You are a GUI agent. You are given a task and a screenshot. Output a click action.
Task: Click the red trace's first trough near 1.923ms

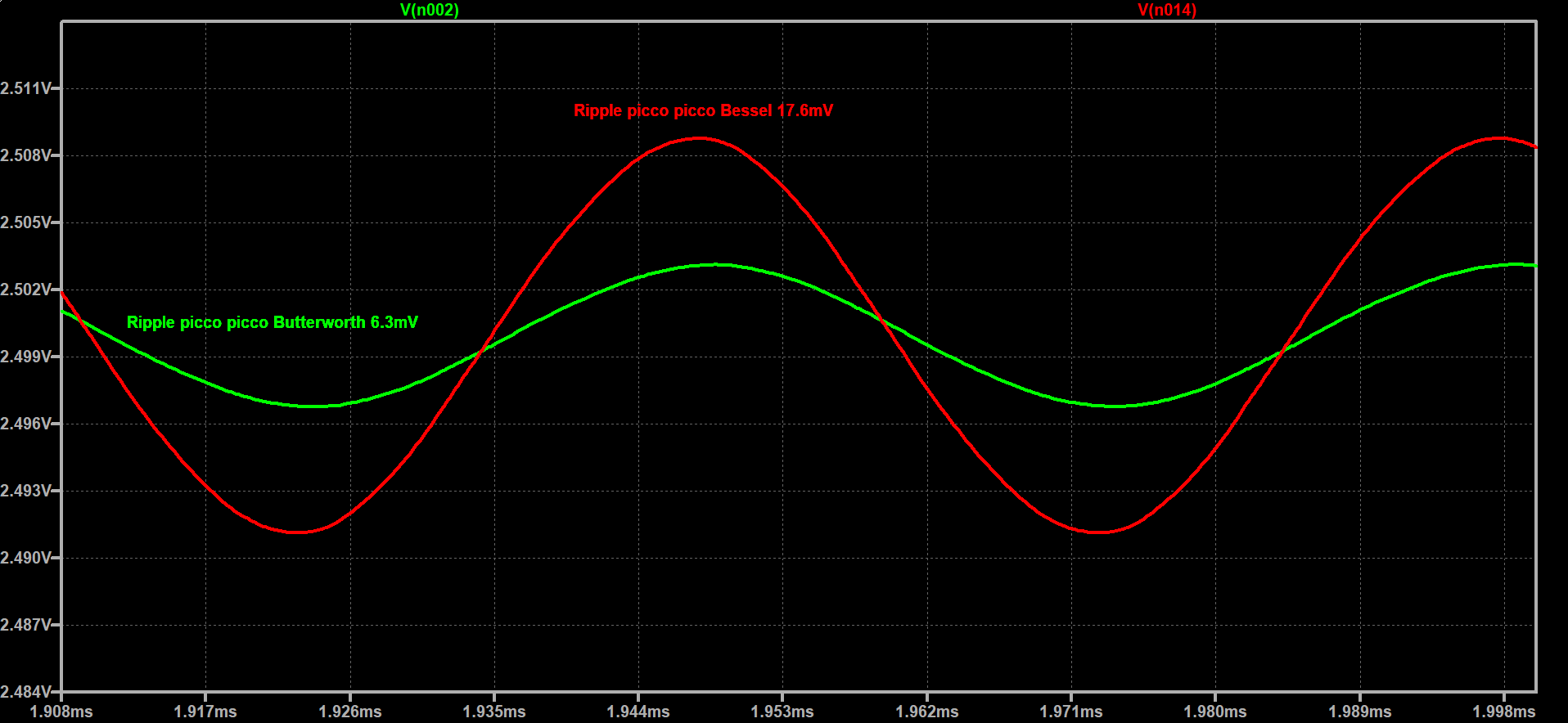(x=297, y=532)
